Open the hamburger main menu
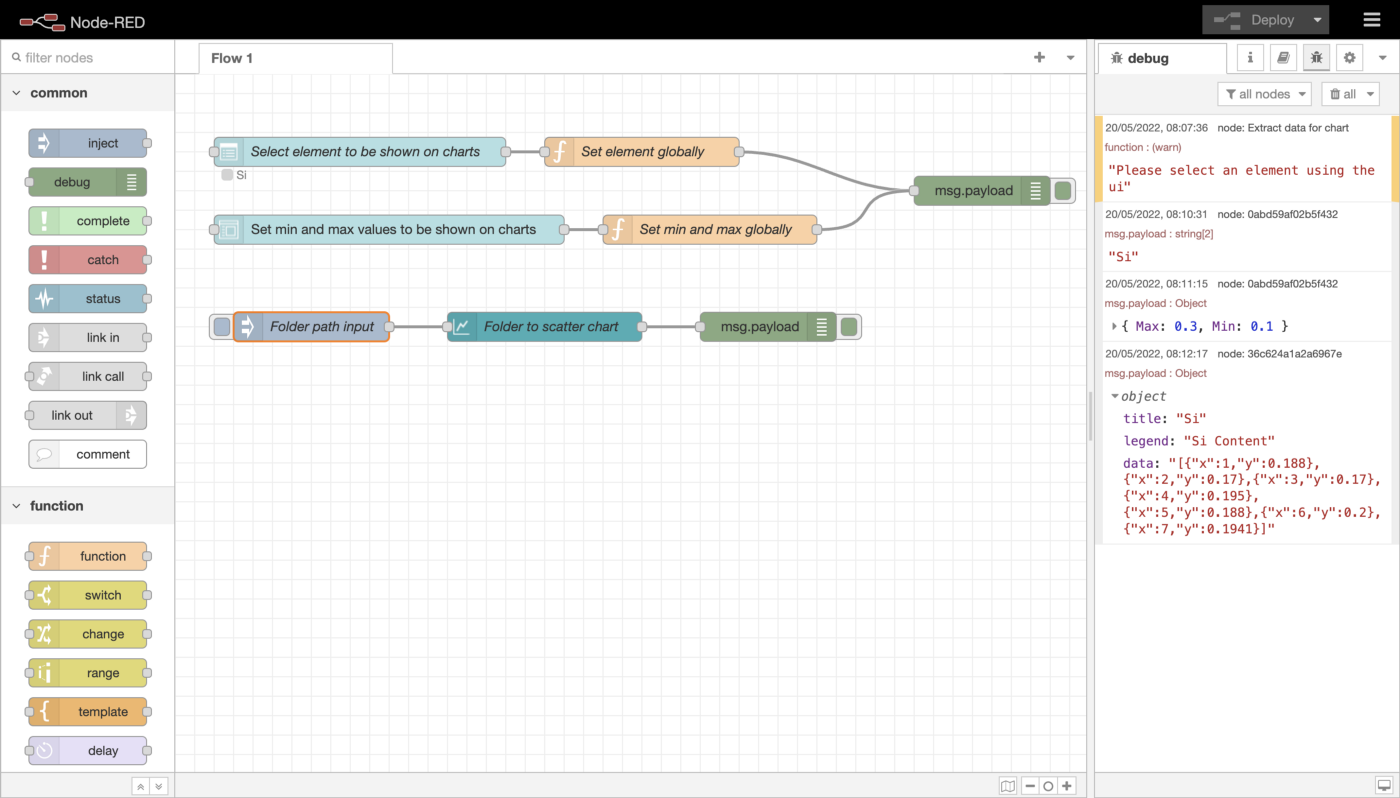The height and width of the screenshot is (798, 1400). (x=1371, y=20)
